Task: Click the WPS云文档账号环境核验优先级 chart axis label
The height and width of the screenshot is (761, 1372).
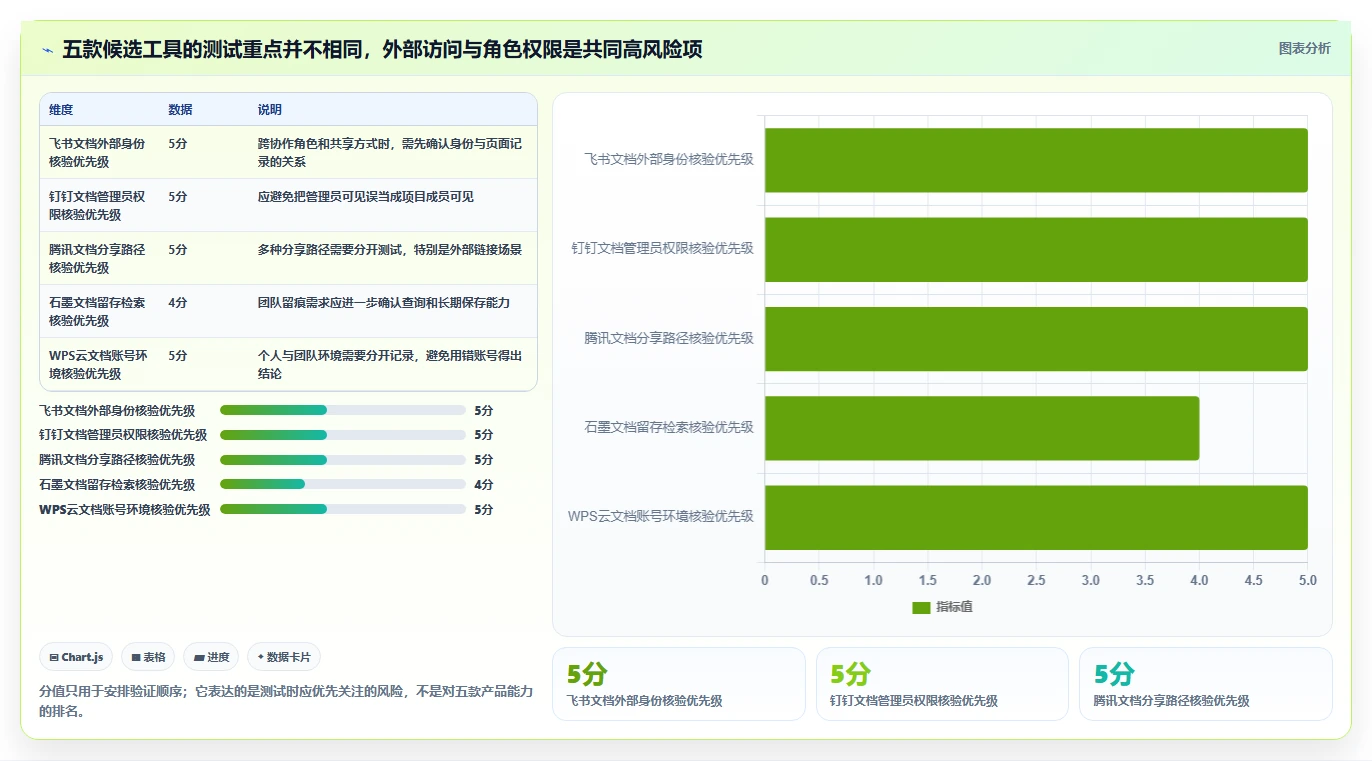Action: (x=661, y=517)
